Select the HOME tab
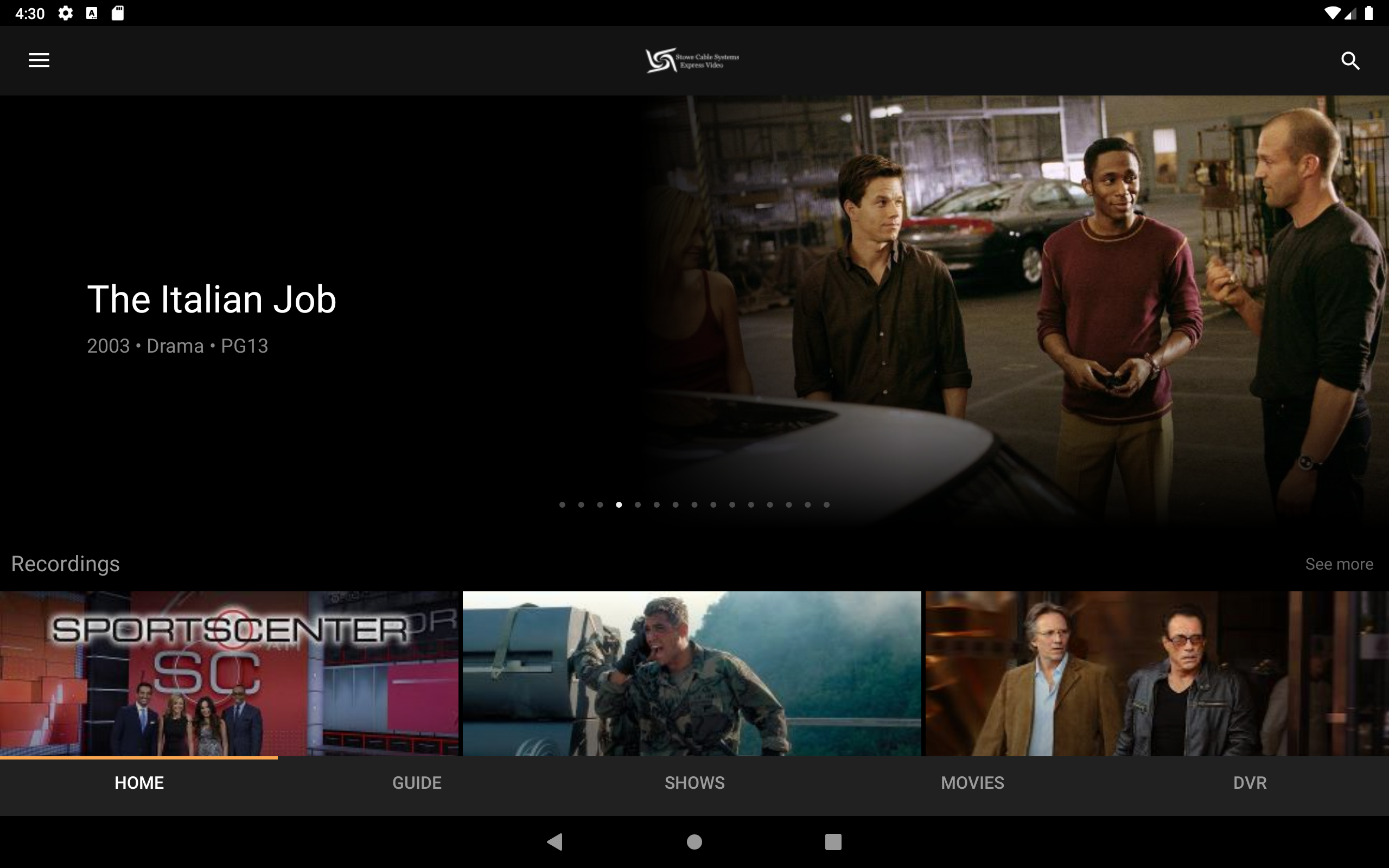1389x868 pixels. (x=139, y=782)
